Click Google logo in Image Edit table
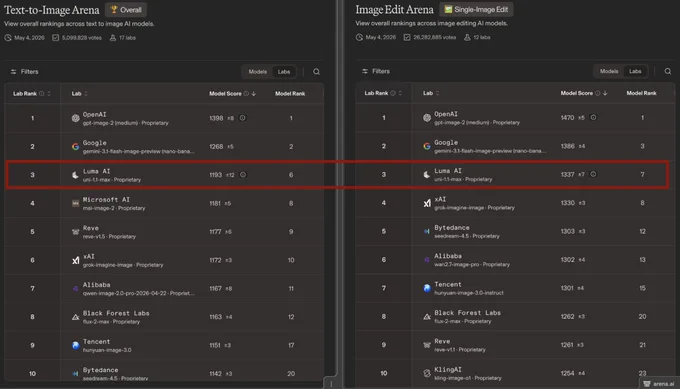680x389 pixels. click(x=427, y=146)
